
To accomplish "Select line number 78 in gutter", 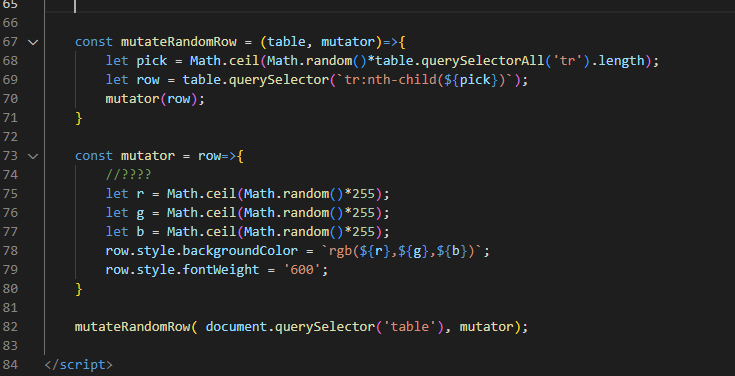I will pos(10,251).
